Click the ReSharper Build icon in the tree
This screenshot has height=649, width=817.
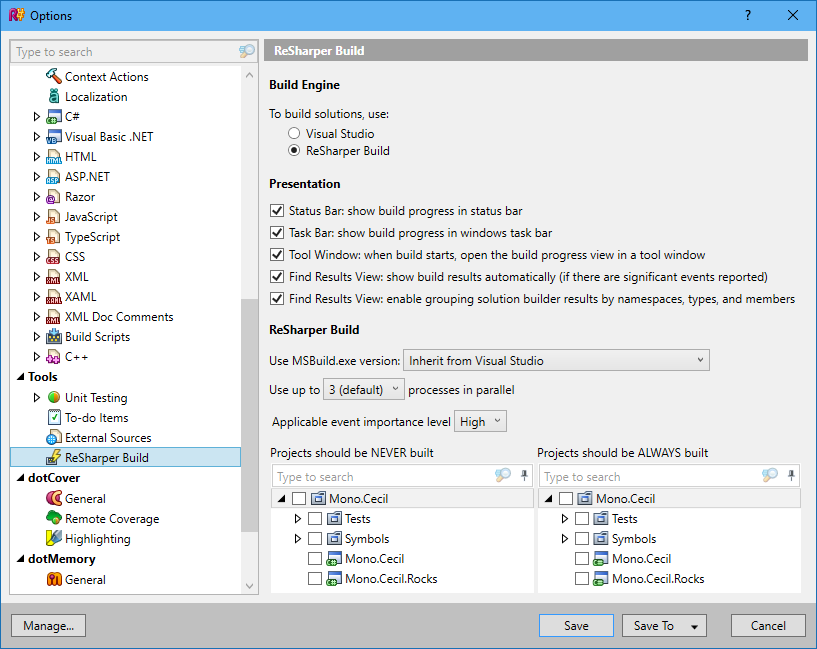point(54,457)
